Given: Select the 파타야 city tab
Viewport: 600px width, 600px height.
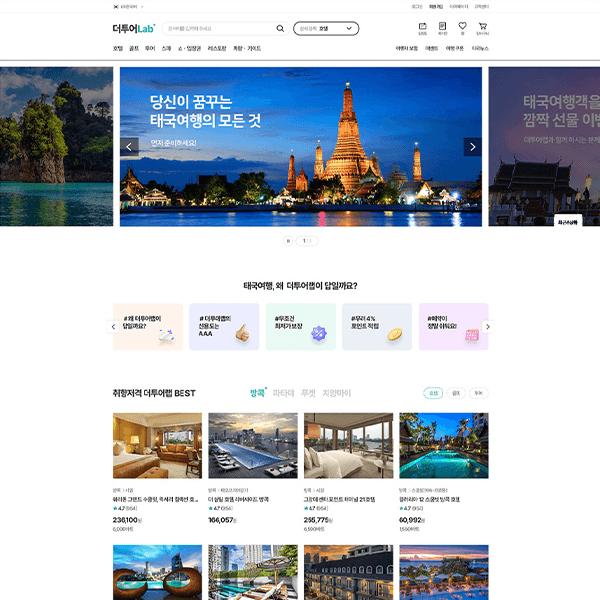Looking at the screenshot, I should 284,393.
